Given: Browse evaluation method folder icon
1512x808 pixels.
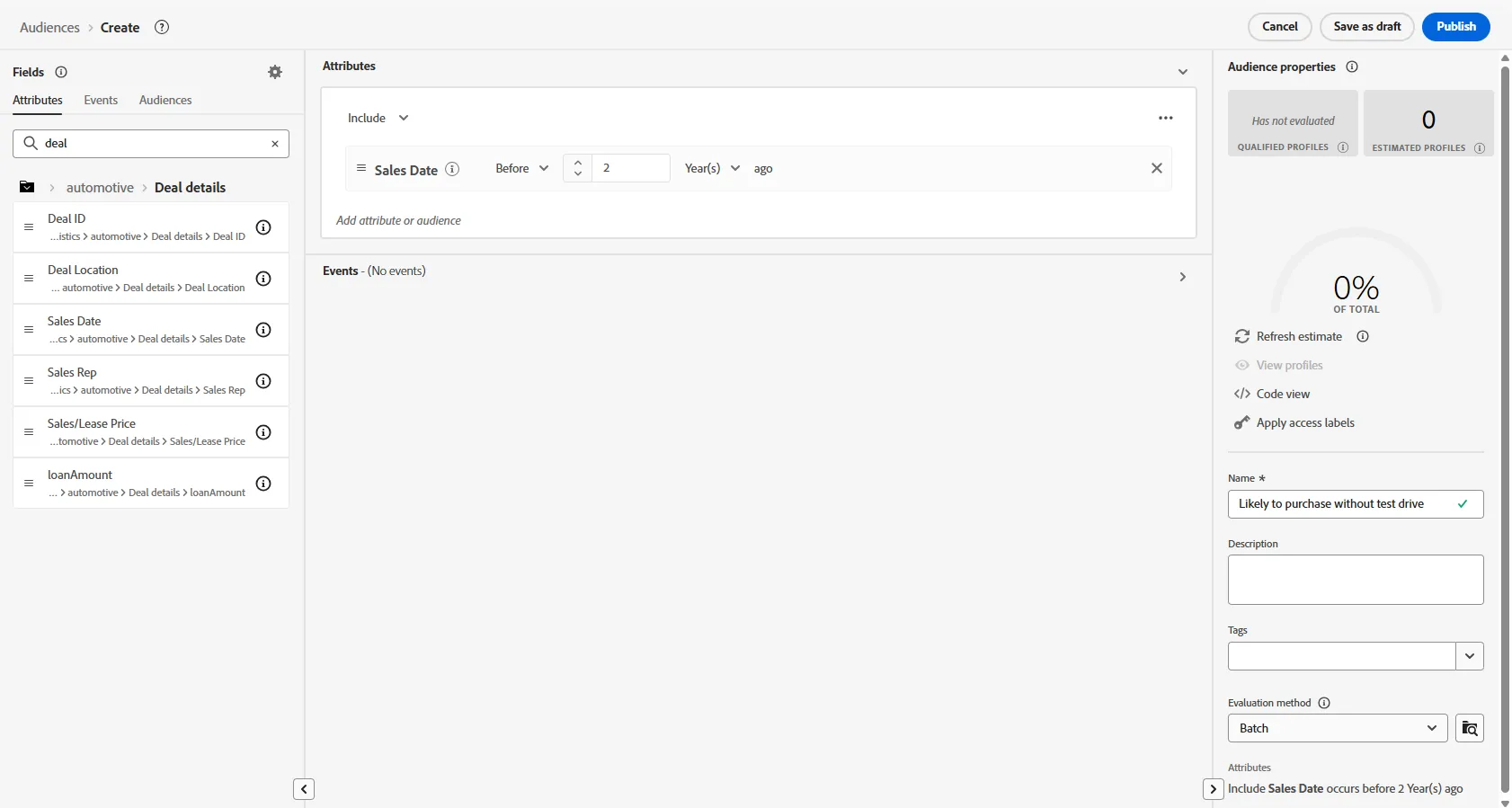Looking at the screenshot, I should click(1470, 728).
